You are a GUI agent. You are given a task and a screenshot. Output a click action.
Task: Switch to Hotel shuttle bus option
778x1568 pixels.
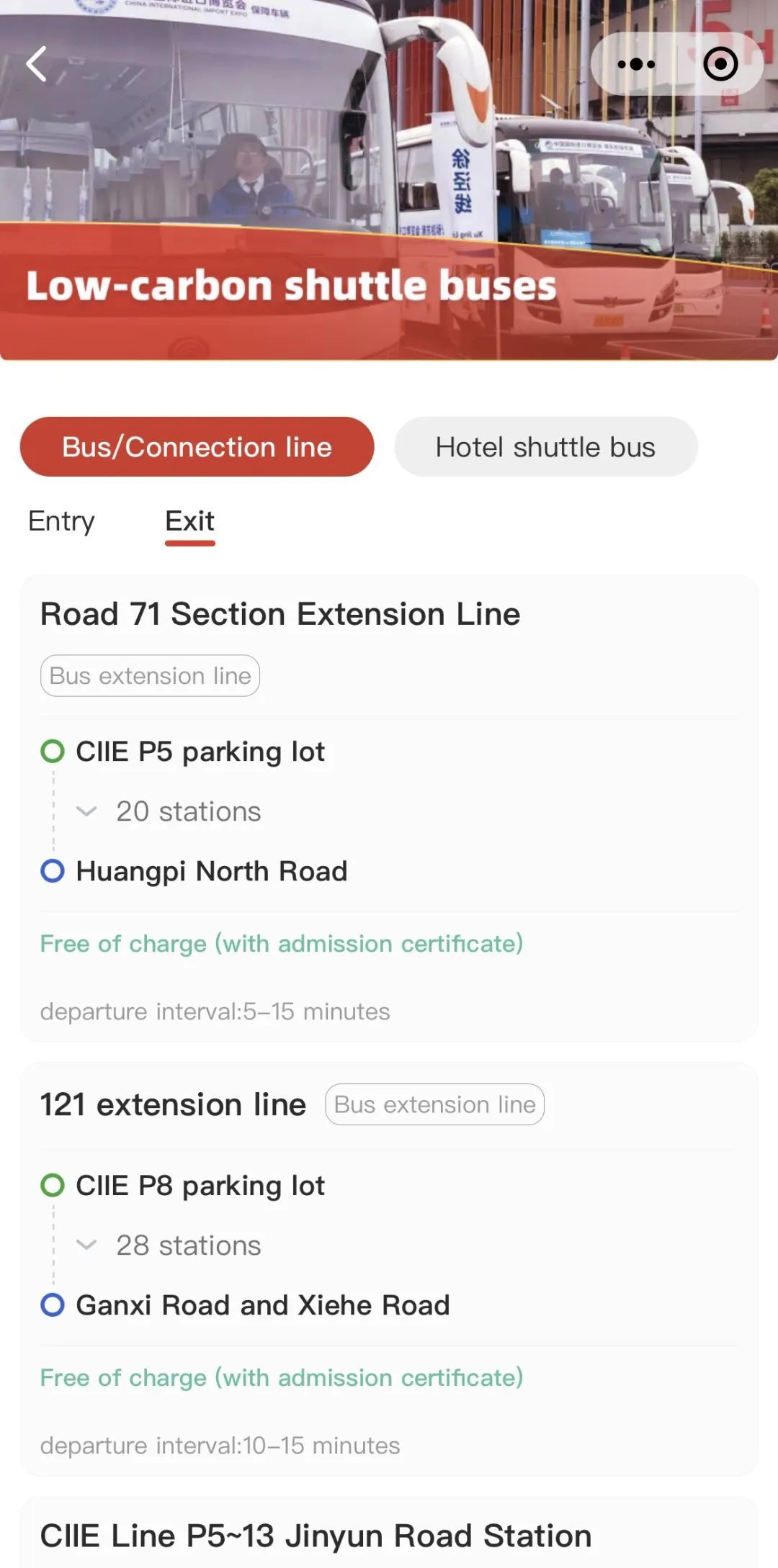coord(545,447)
